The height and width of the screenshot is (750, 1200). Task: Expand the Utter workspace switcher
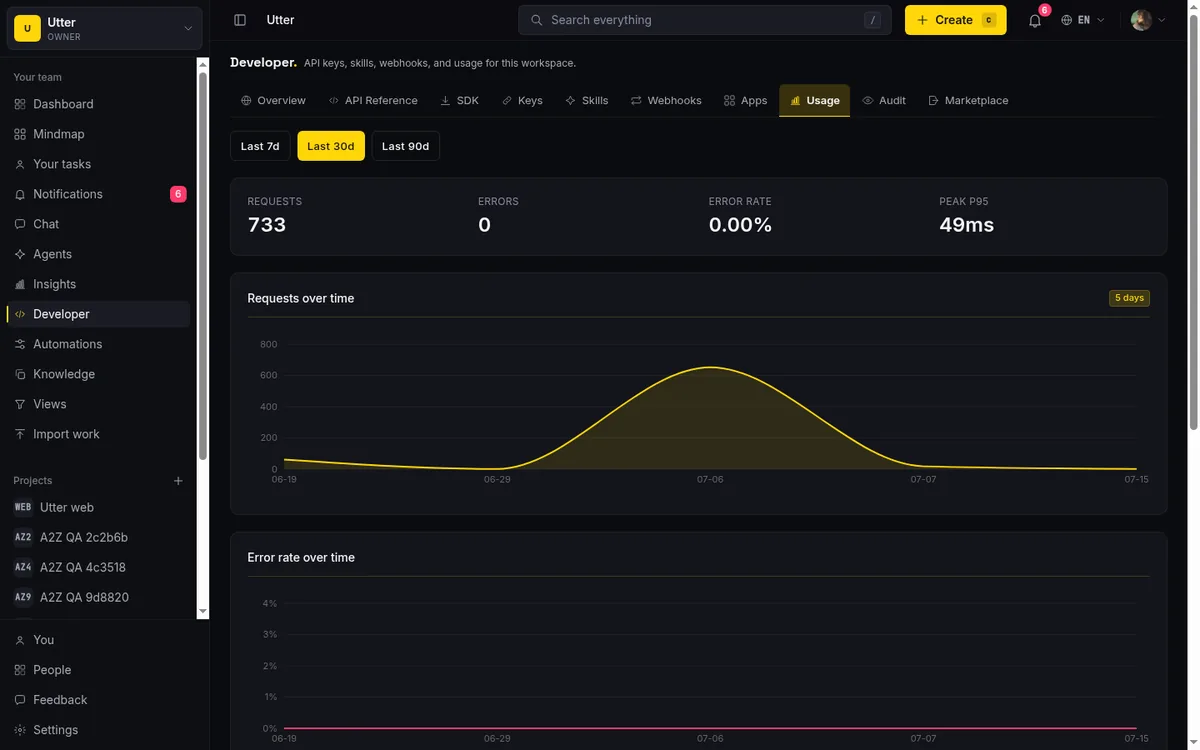click(x=105, y=29)
